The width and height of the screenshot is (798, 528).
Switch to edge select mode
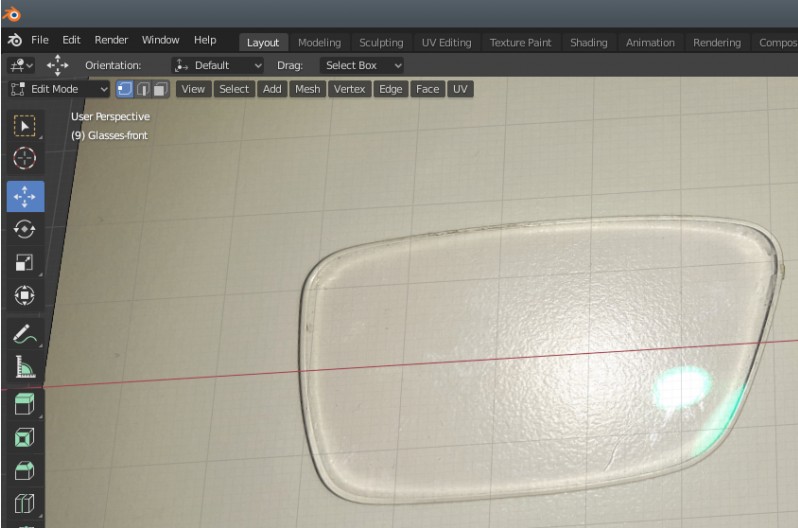click(x=143, y=89)
